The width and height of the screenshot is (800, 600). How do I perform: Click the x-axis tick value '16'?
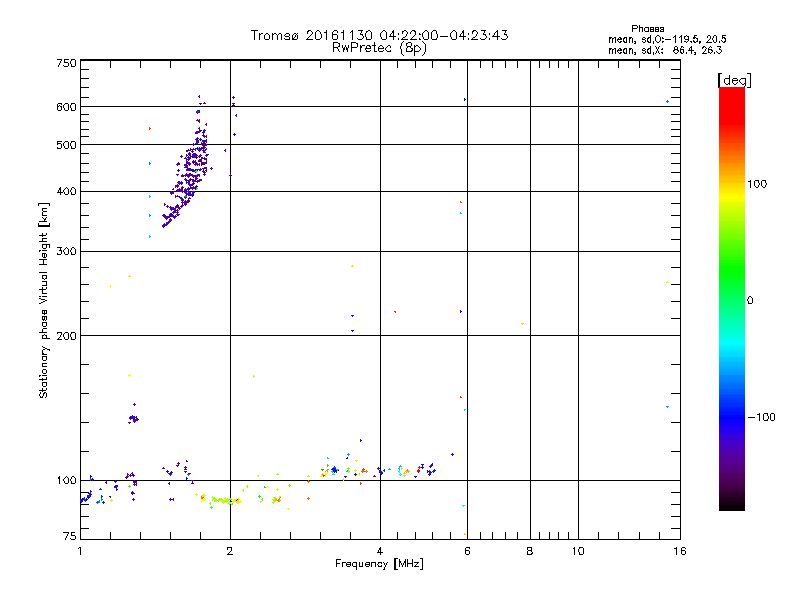[680, 551]
